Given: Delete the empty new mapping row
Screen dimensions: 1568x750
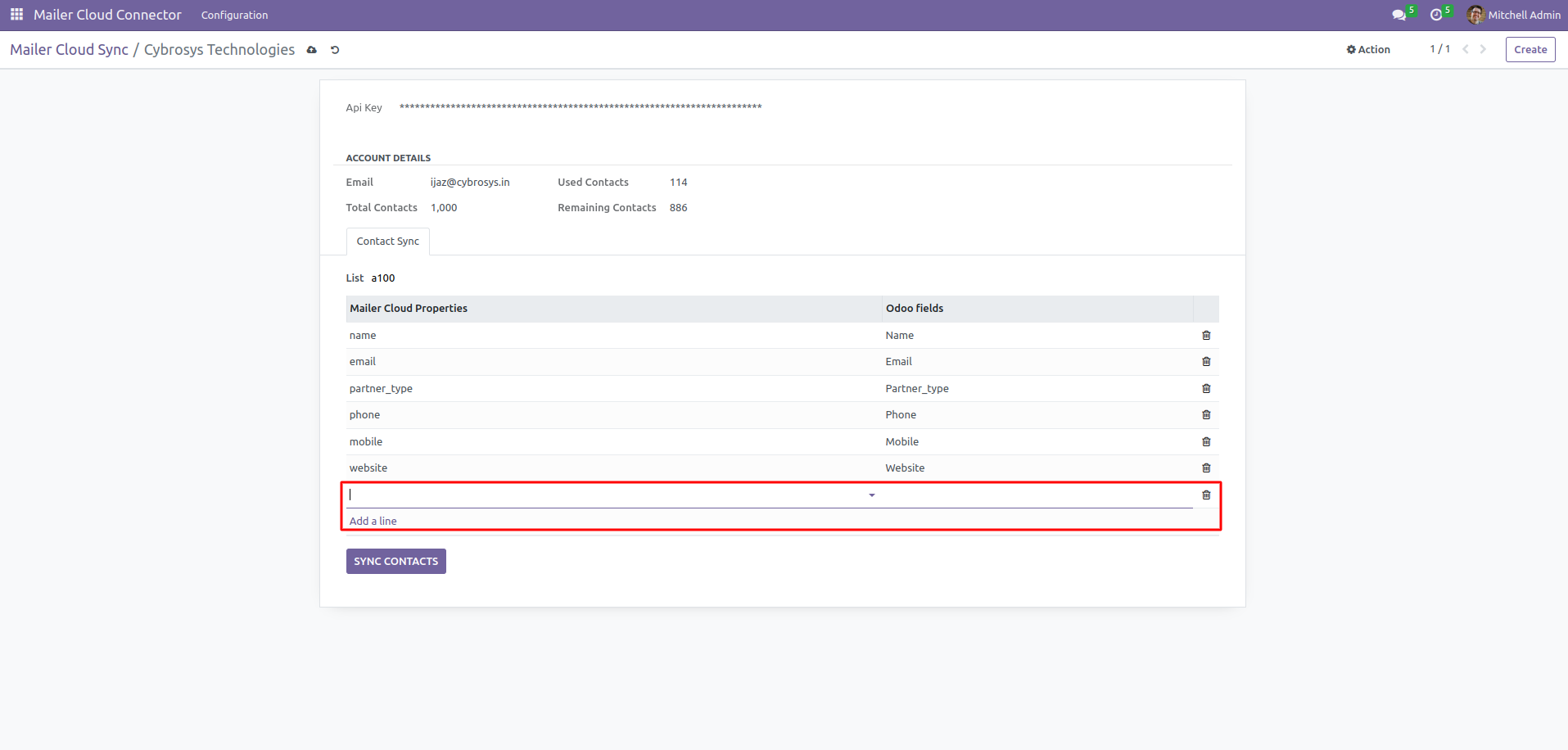Looking at the screenshot, I should pos(1206,495).
